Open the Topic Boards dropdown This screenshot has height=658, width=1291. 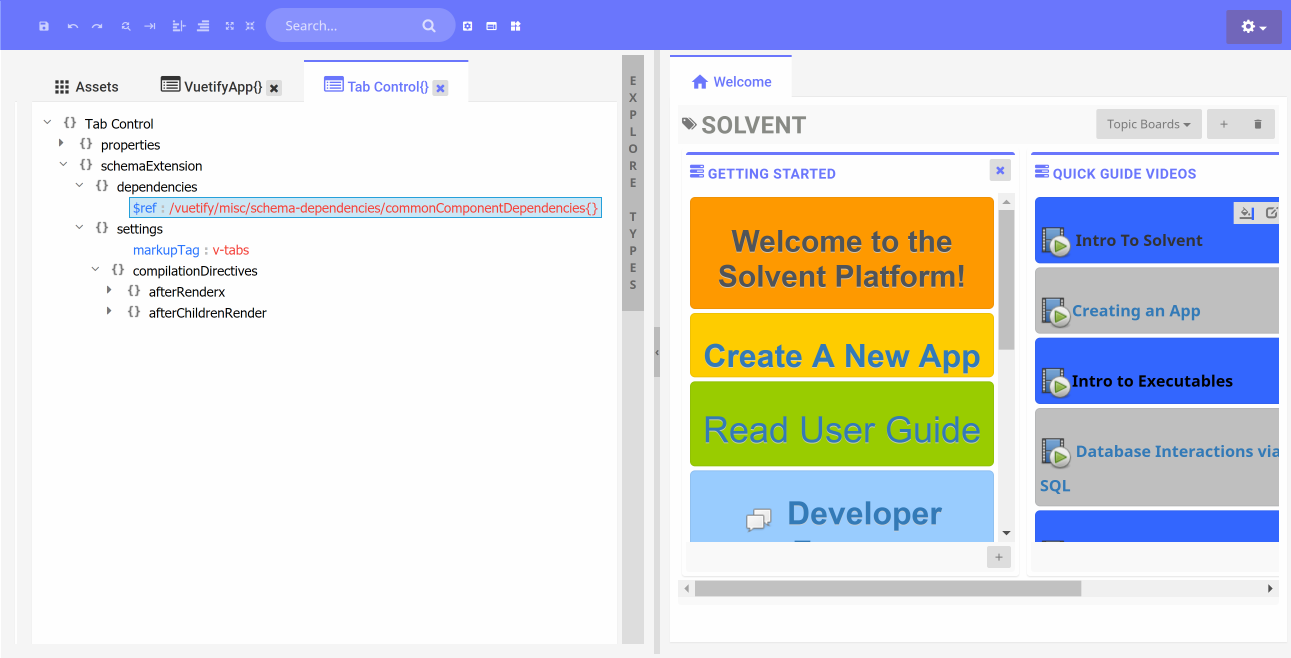[1148, 124]
